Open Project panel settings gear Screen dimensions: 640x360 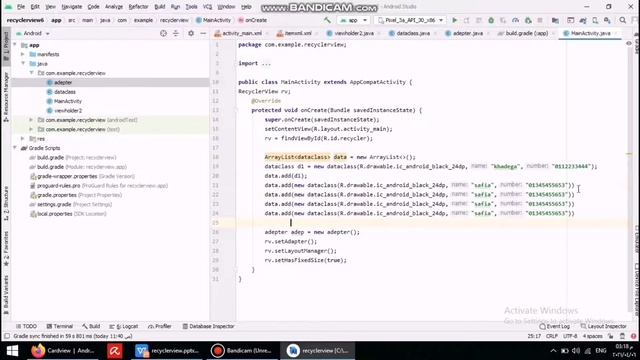(x=191, y=33)
